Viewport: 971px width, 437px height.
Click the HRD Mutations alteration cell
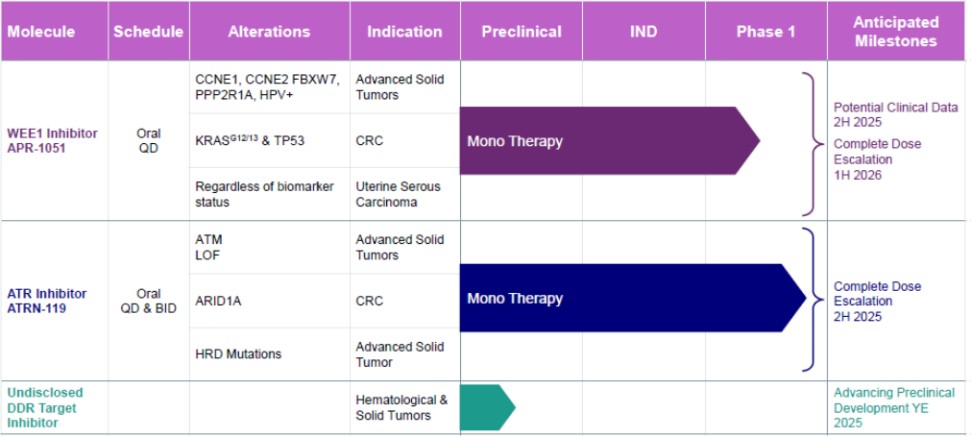click(240, 353)
